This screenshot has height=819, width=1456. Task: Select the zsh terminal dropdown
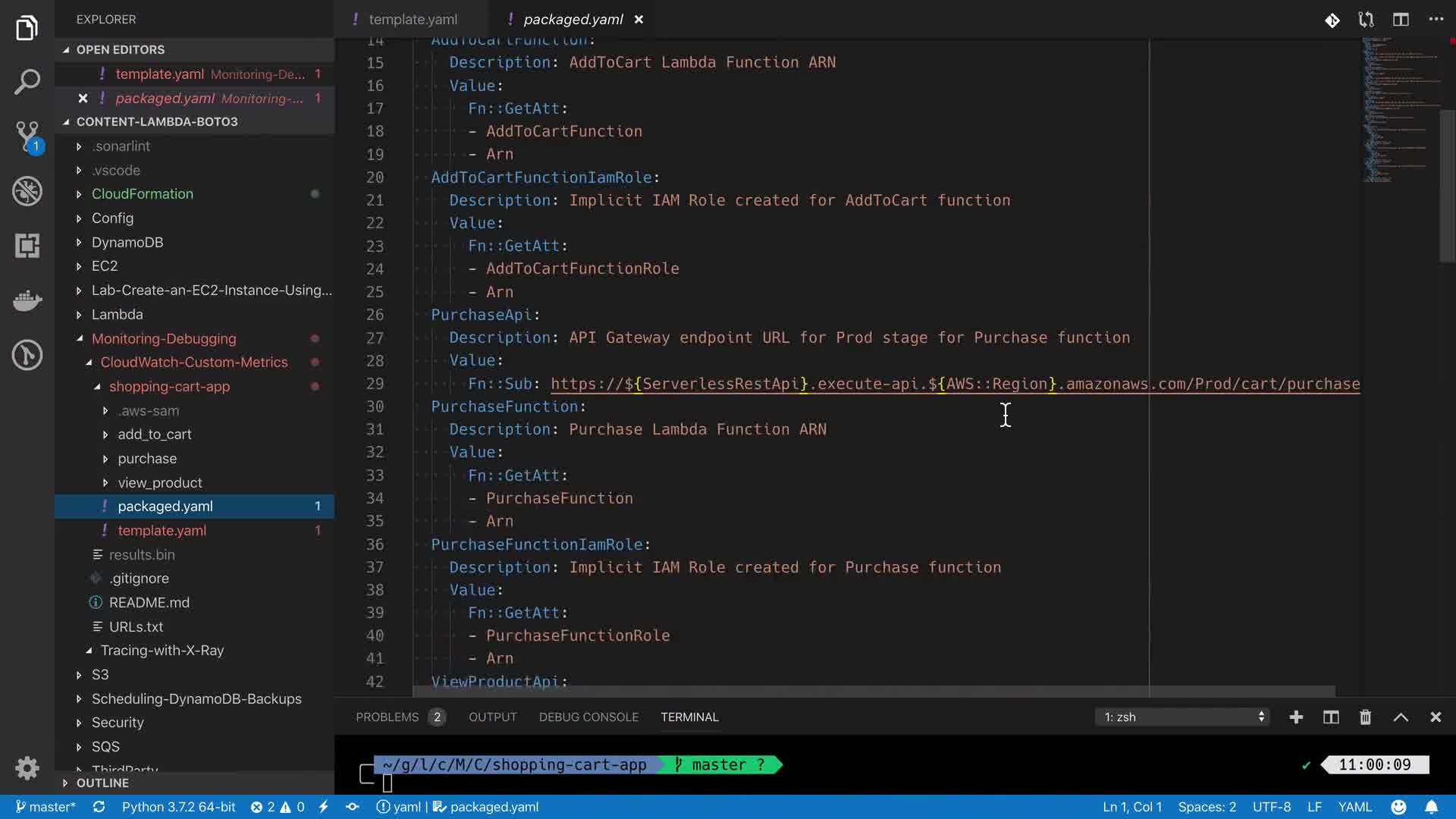[1183, 717]
